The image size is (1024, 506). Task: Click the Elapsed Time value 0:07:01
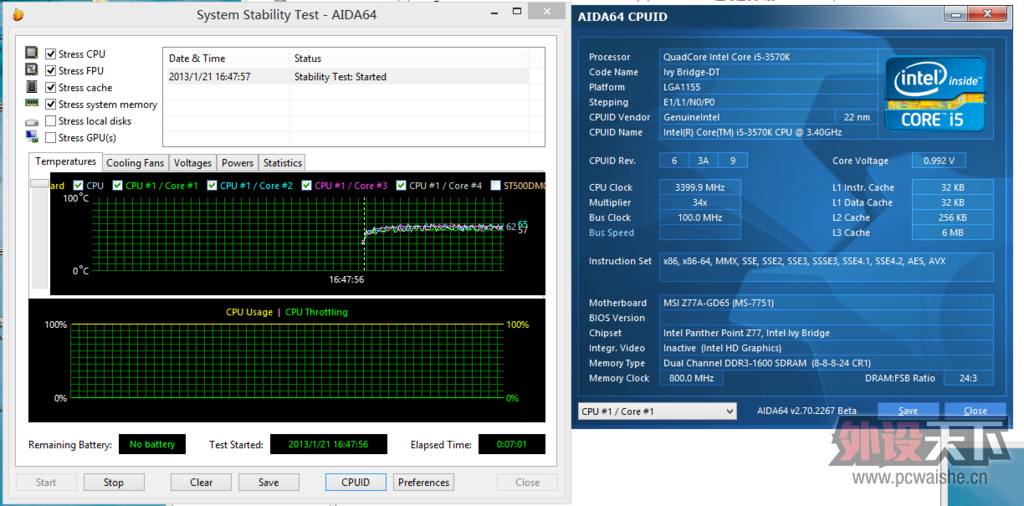[x=512, y=444]
